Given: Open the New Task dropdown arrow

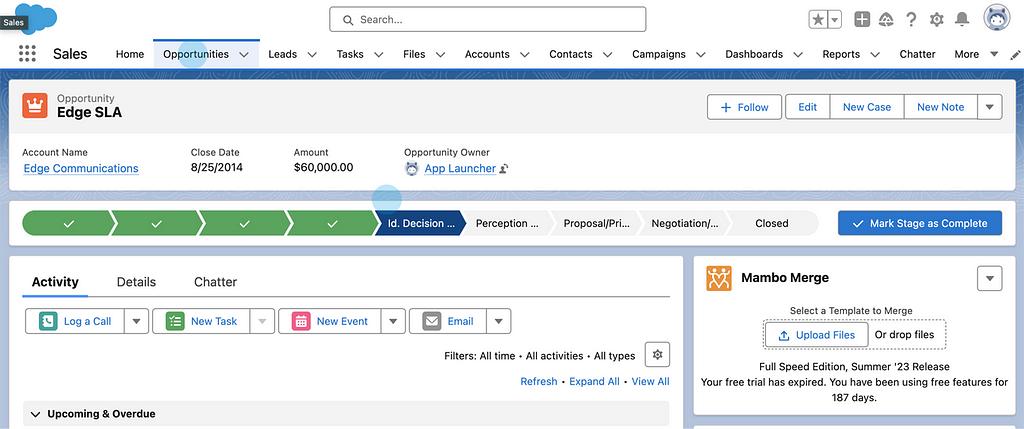Looking at the screenshot, I should click(261, 321).
